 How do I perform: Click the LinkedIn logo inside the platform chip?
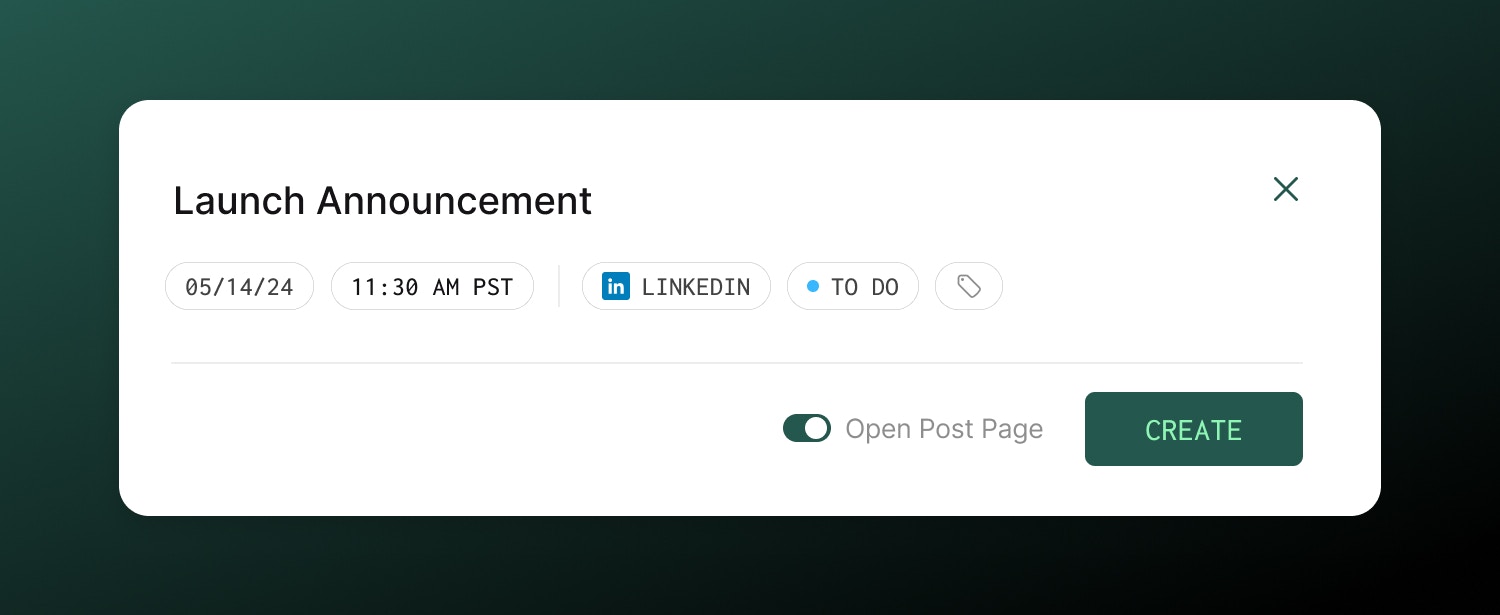tap(617, 286)
